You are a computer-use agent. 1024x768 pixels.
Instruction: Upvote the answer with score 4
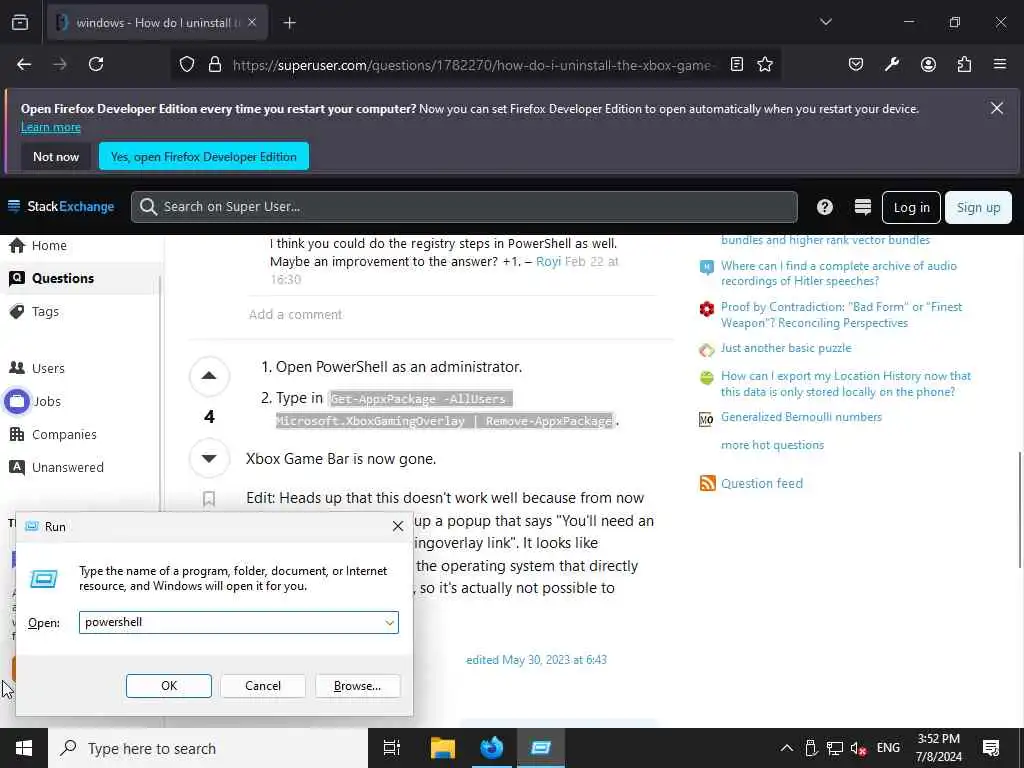click(209, 376)
